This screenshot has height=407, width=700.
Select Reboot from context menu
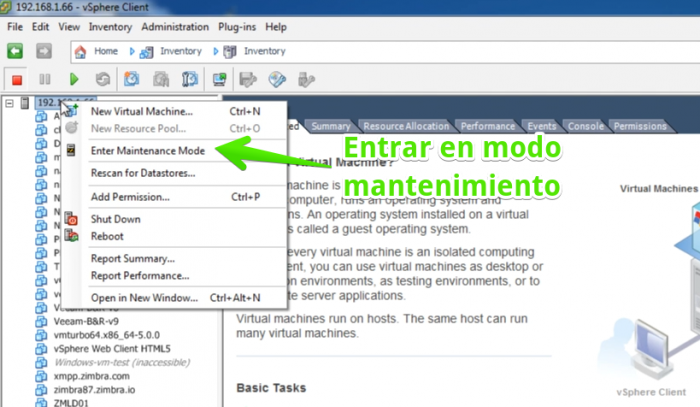175,236
